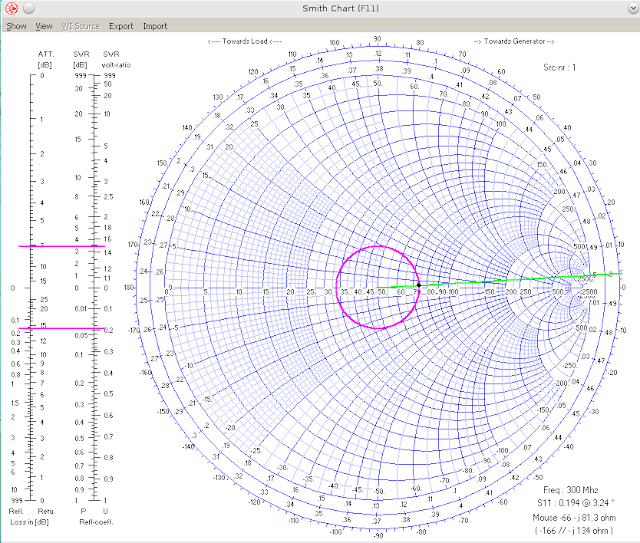Click the round gray title bar button
Image resolution: width=640 pixels, height=543 pixels.
[x=29, y=8]
